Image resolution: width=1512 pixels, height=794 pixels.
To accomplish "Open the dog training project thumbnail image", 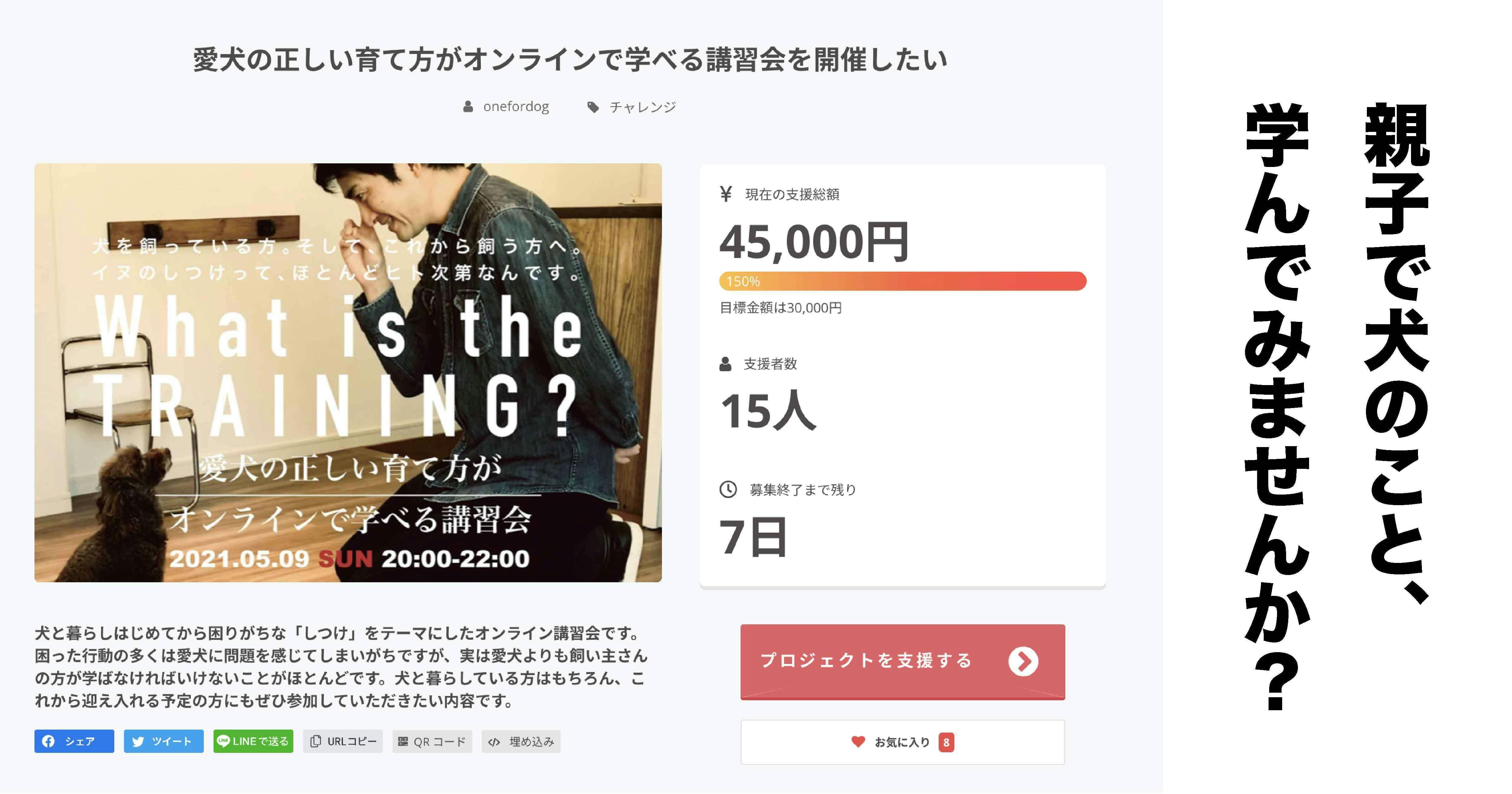I will [x=348, y=372].
